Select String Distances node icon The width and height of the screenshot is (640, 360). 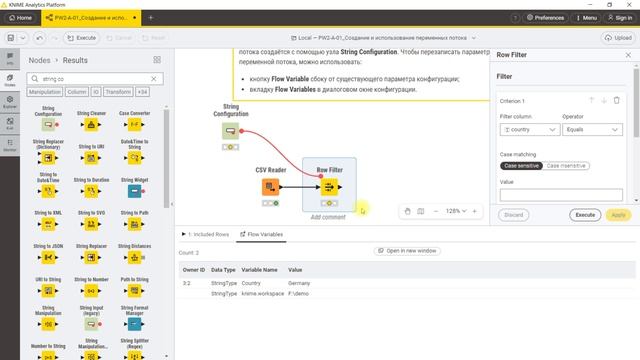[x=134, y=258]
